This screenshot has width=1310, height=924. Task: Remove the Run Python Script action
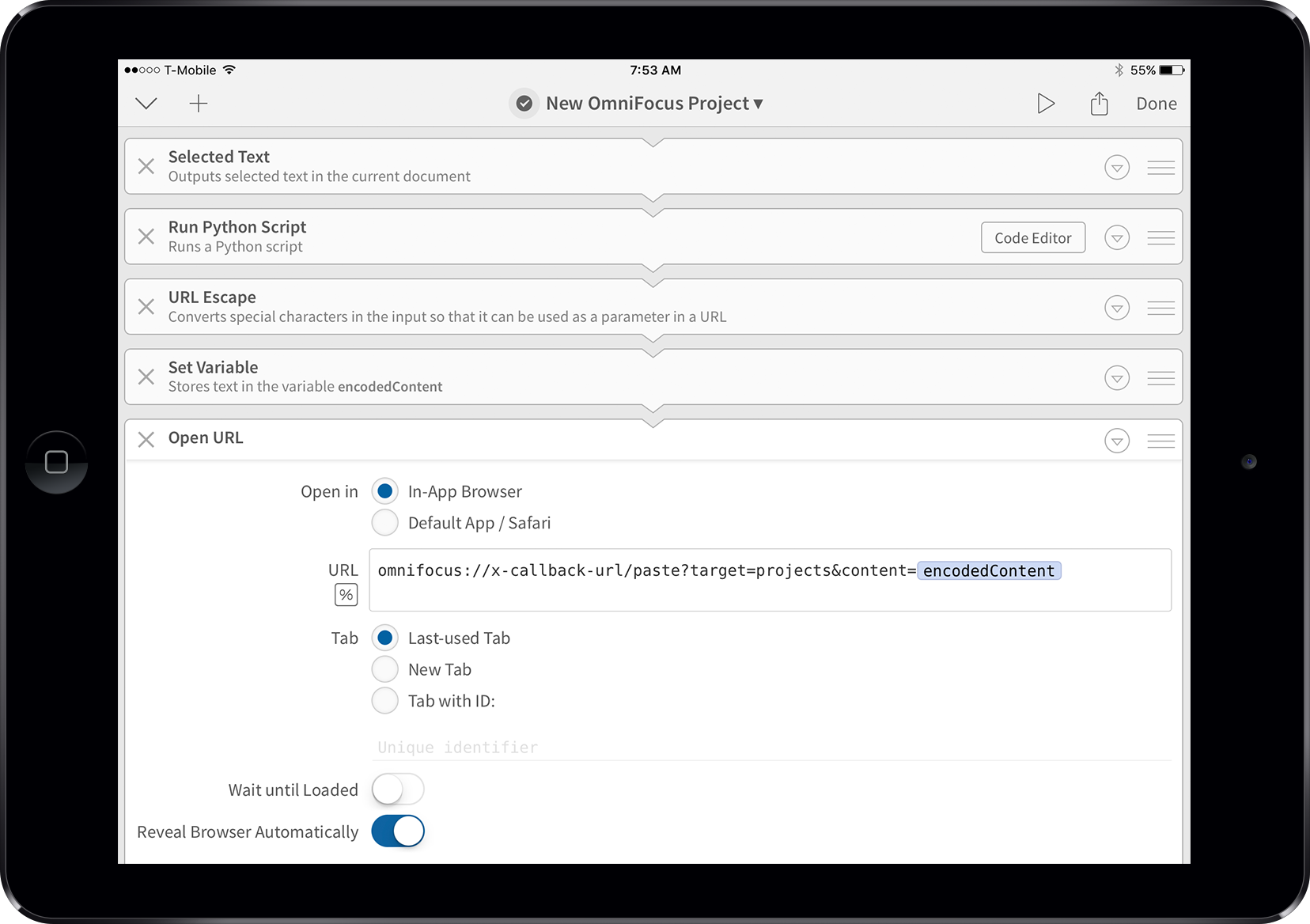[x=146, y=237]
